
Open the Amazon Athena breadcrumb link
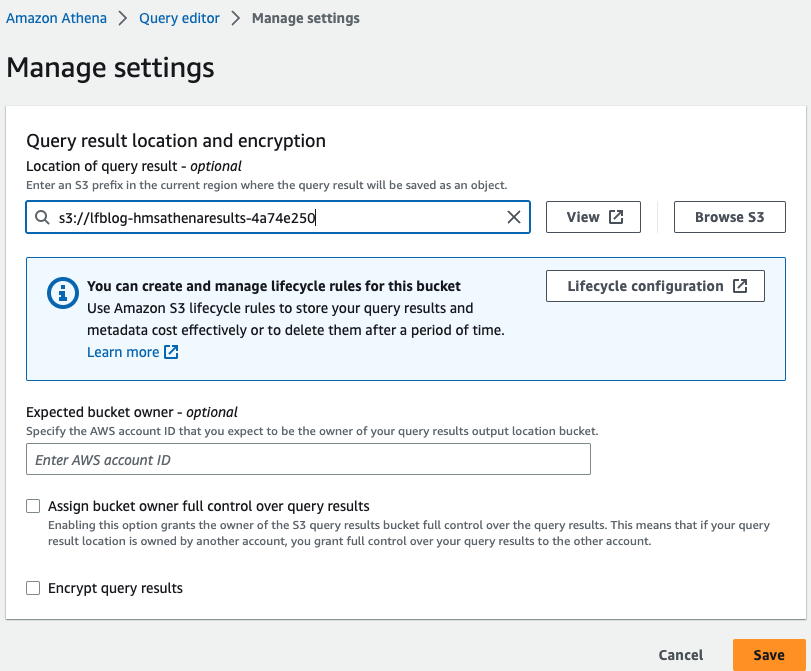[56, 18]
